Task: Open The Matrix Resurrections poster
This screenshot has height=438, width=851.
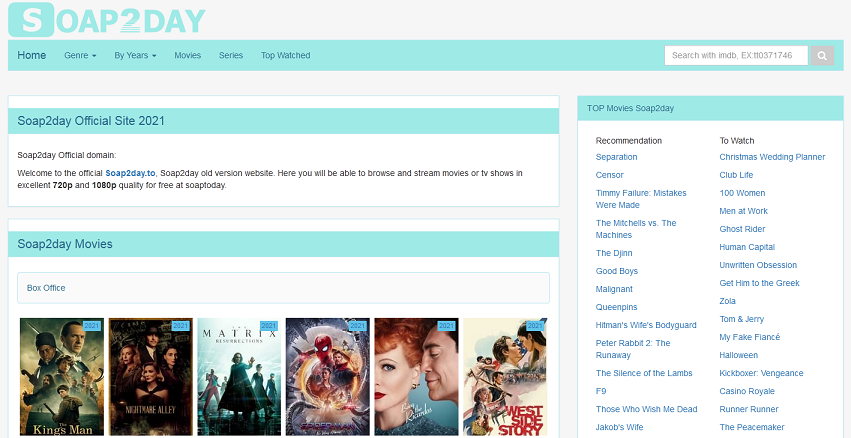Action: 239,377
